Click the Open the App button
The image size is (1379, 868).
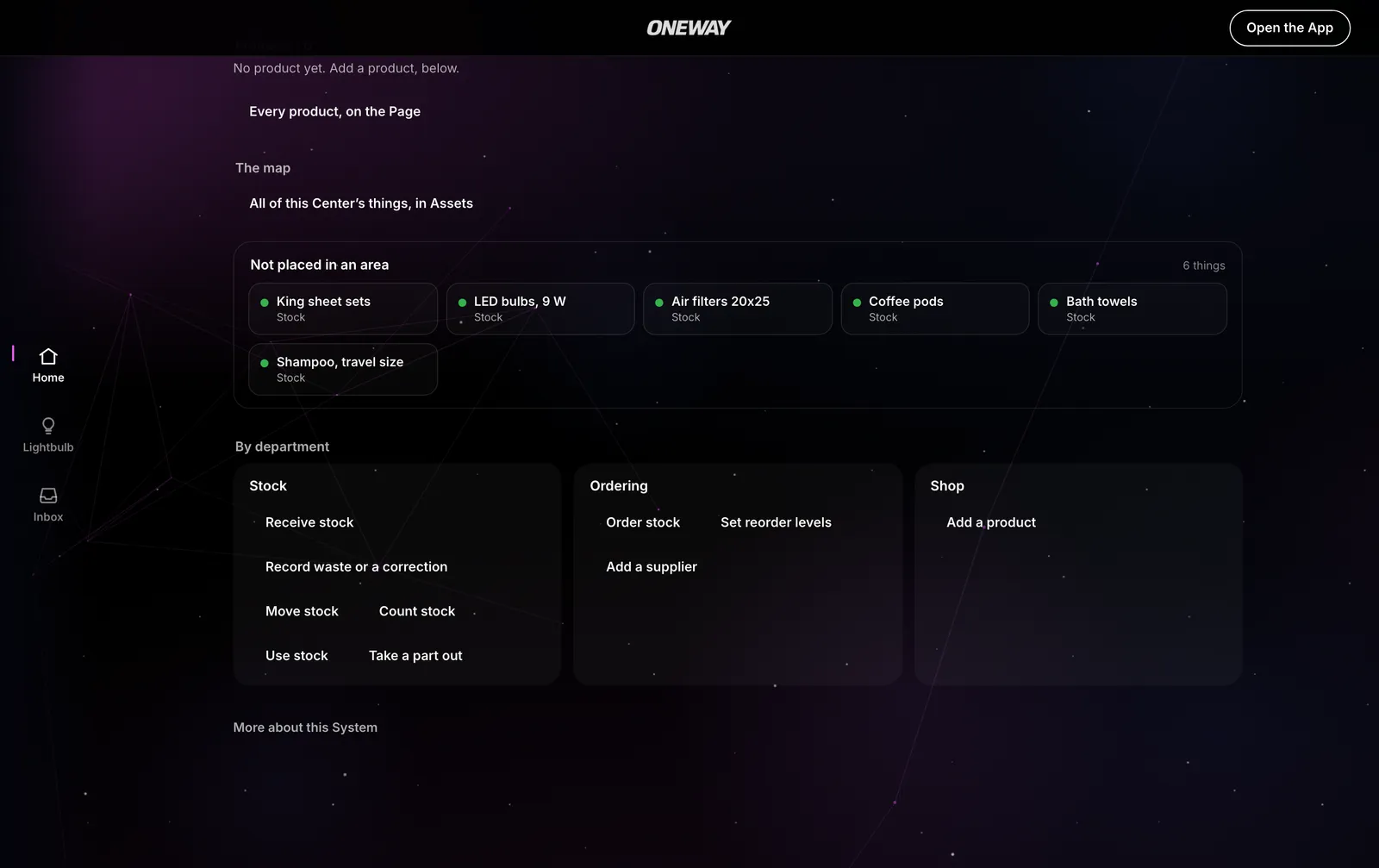1289,28
